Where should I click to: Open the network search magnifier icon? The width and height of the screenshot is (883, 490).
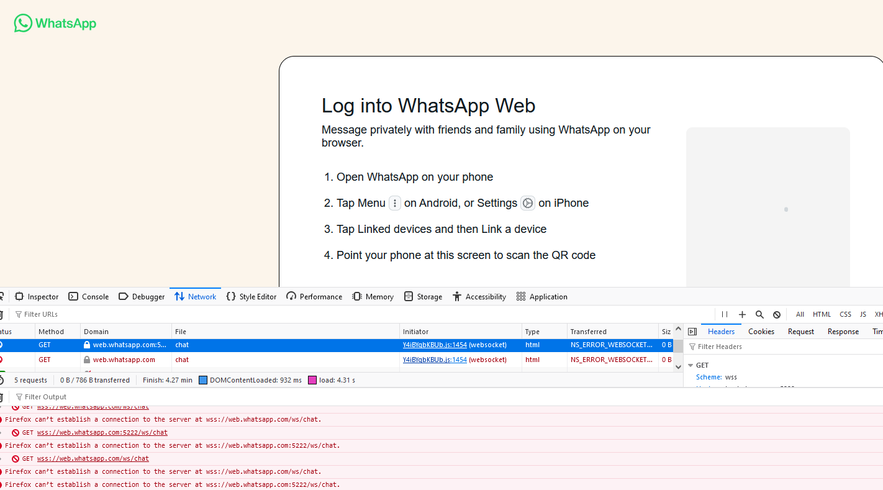pos(760,314)
